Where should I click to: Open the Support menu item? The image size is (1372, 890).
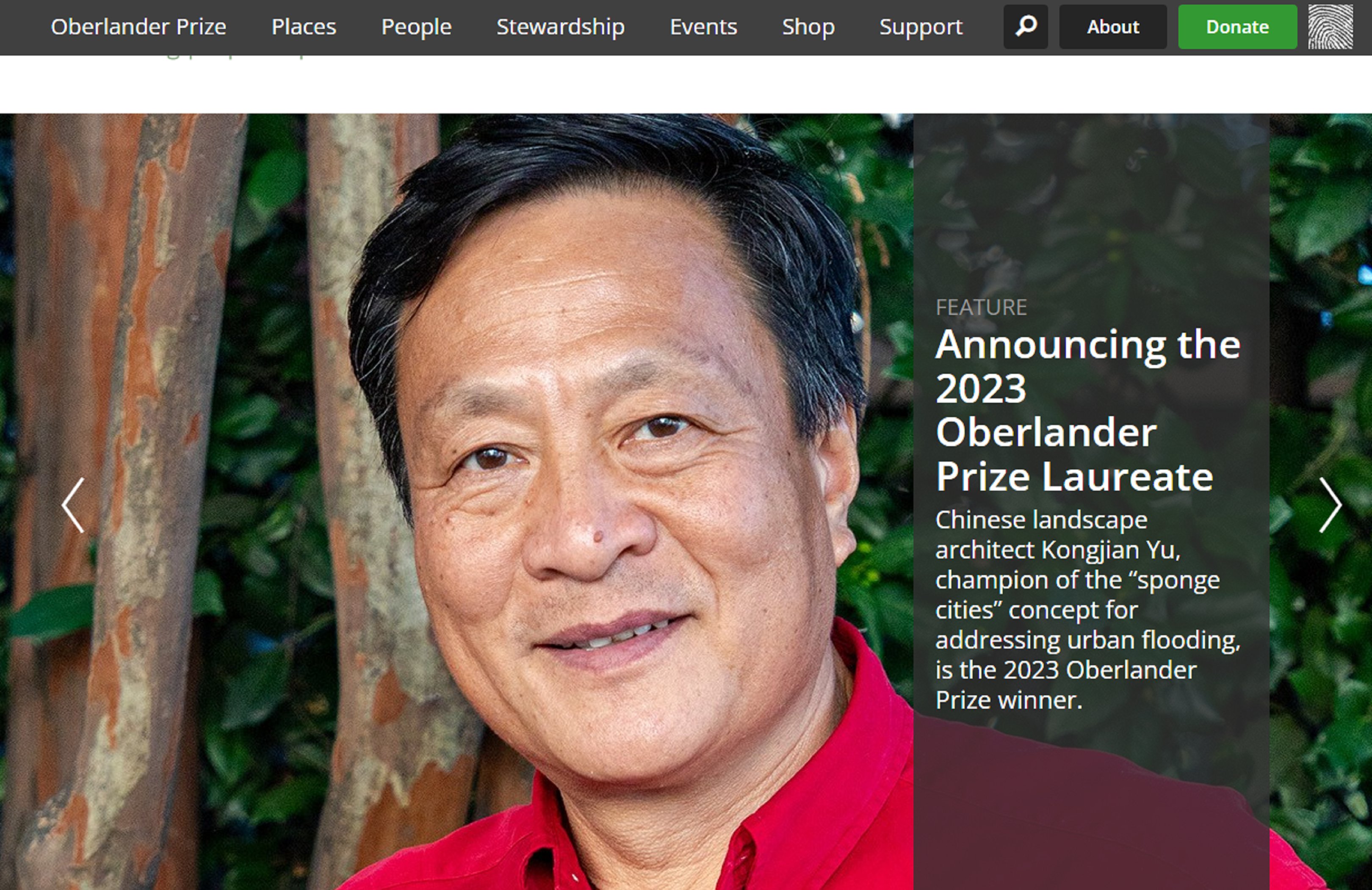921,27
